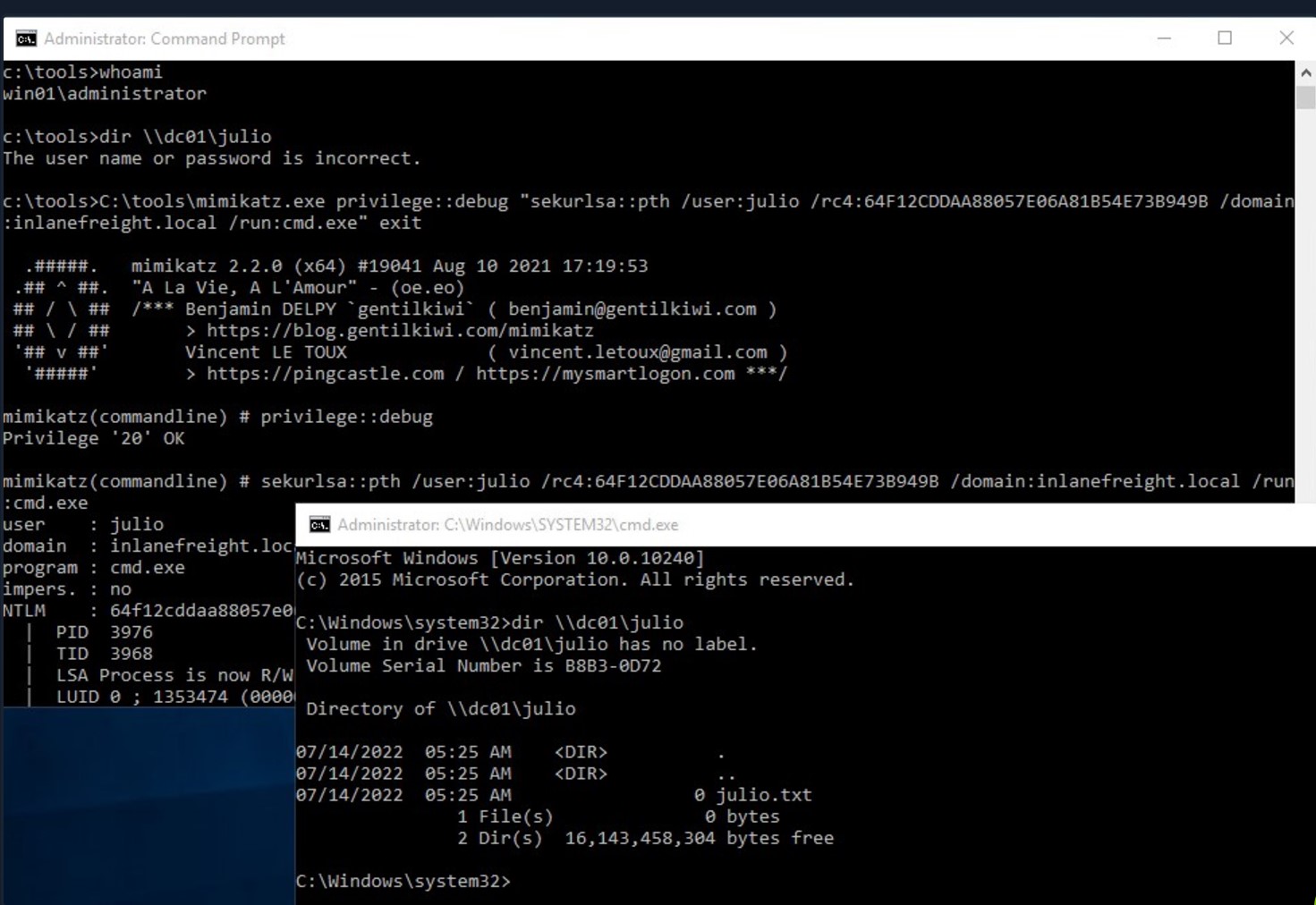Click the 'win01\administrator' output line

[x=104, y=94]
